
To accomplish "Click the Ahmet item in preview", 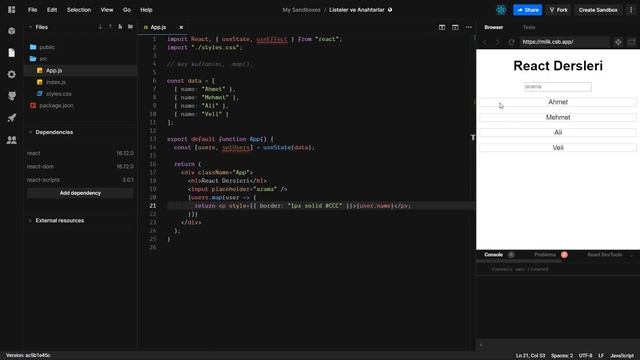I will click(558, 102).
